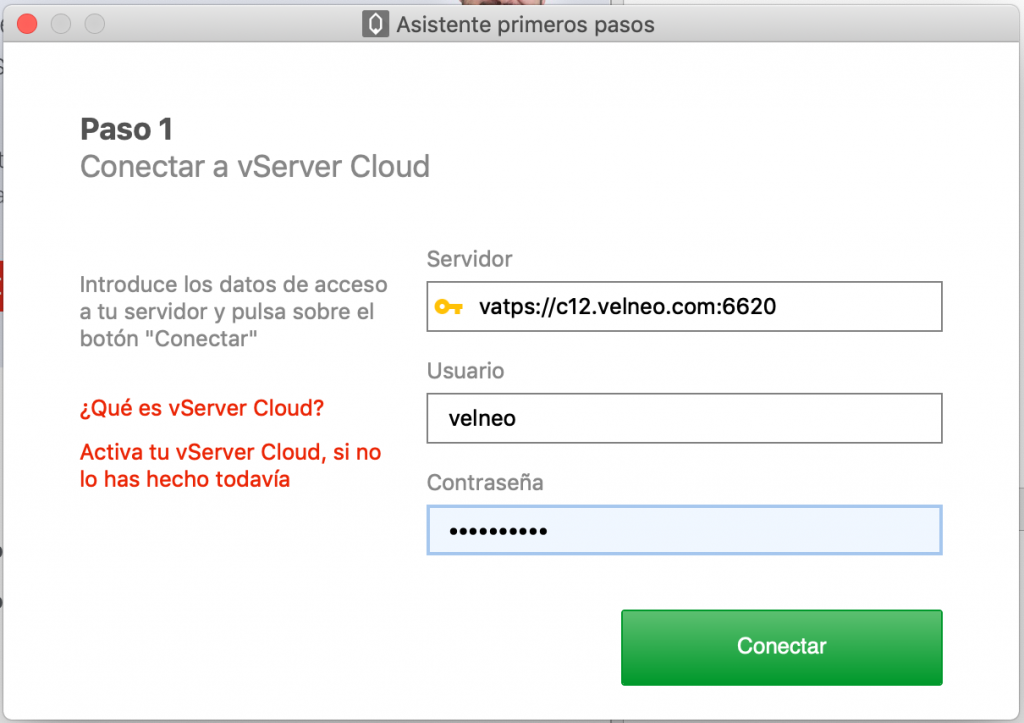Click the Conectar a vServer Cloud subtitle
The height and width of the screenshot is (723, 1024).
pos(255,166)
